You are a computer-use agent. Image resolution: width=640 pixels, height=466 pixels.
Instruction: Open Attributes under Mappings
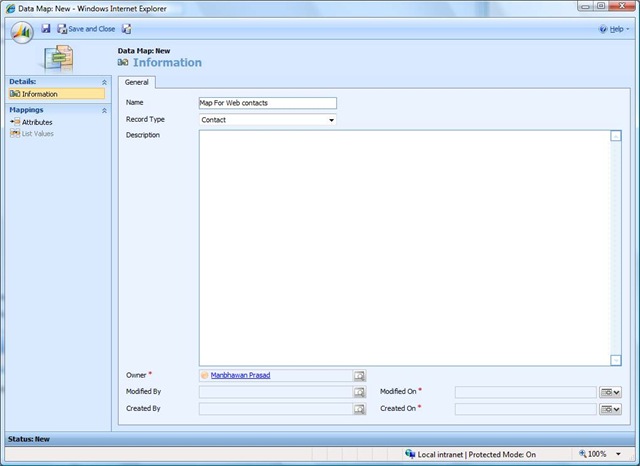pyautogui.click(x=36, y=122)
